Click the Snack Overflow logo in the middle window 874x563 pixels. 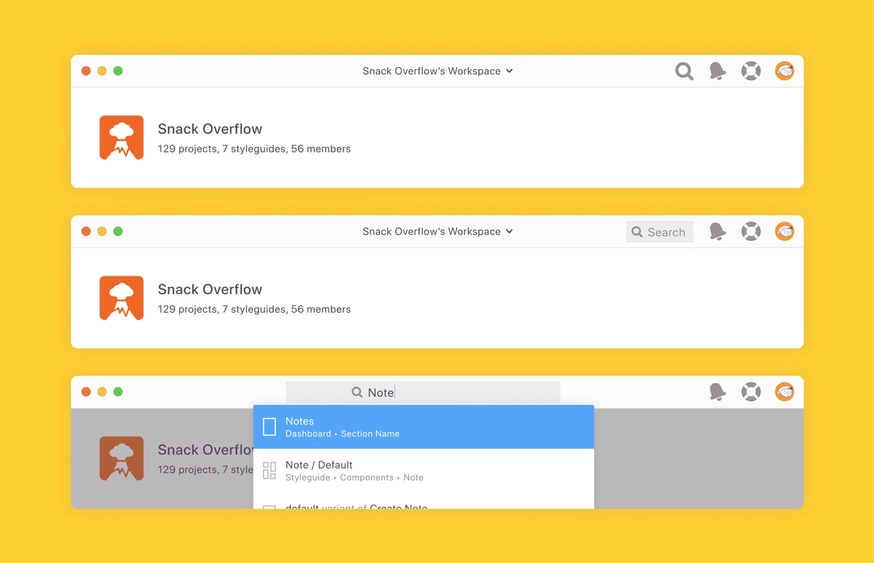[x=122, y=298]
